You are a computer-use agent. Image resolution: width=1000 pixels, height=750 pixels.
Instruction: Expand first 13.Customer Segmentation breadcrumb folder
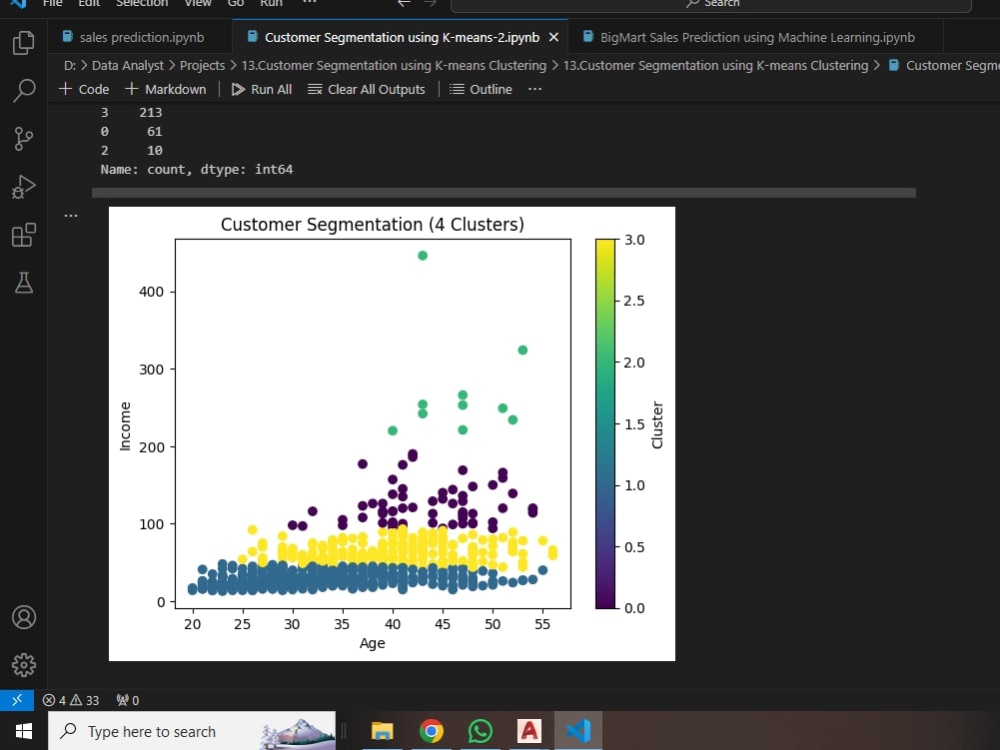point(393,66)
